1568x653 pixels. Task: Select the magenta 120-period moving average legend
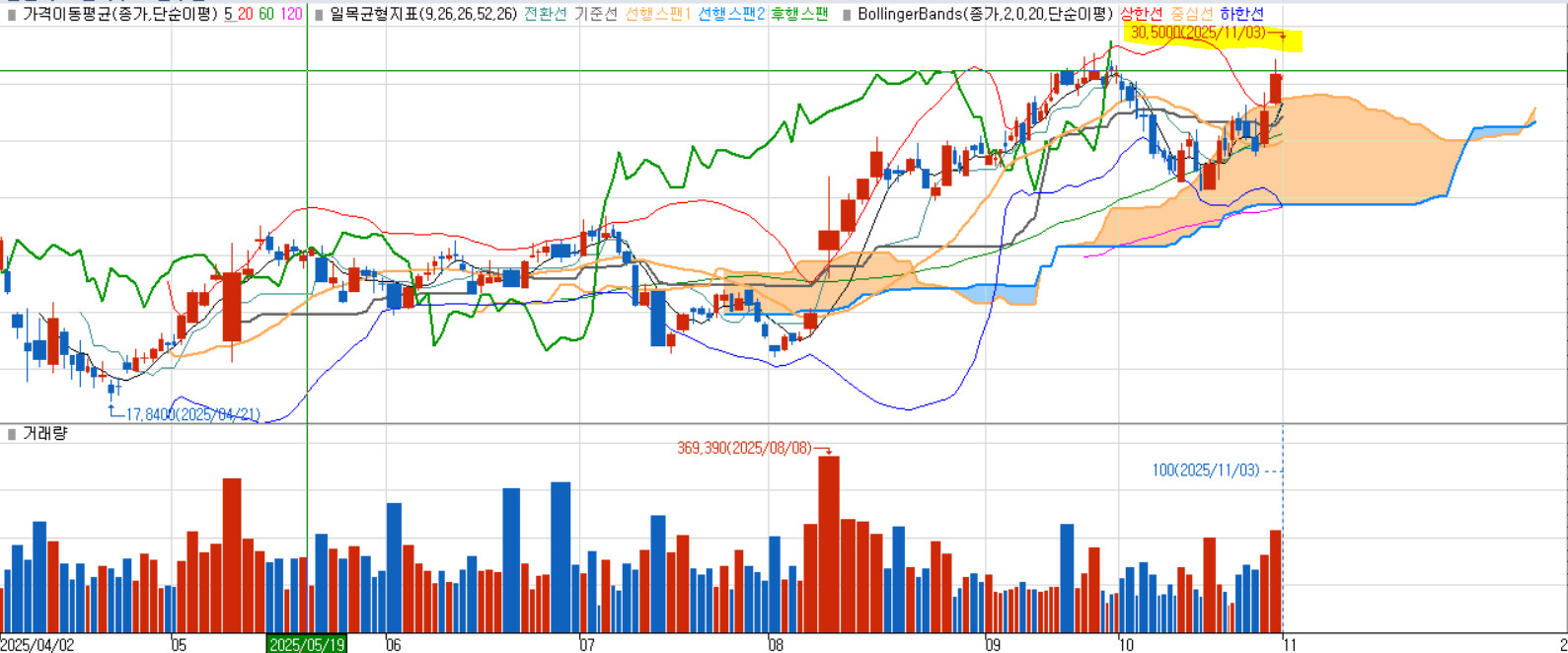[291, 14]
